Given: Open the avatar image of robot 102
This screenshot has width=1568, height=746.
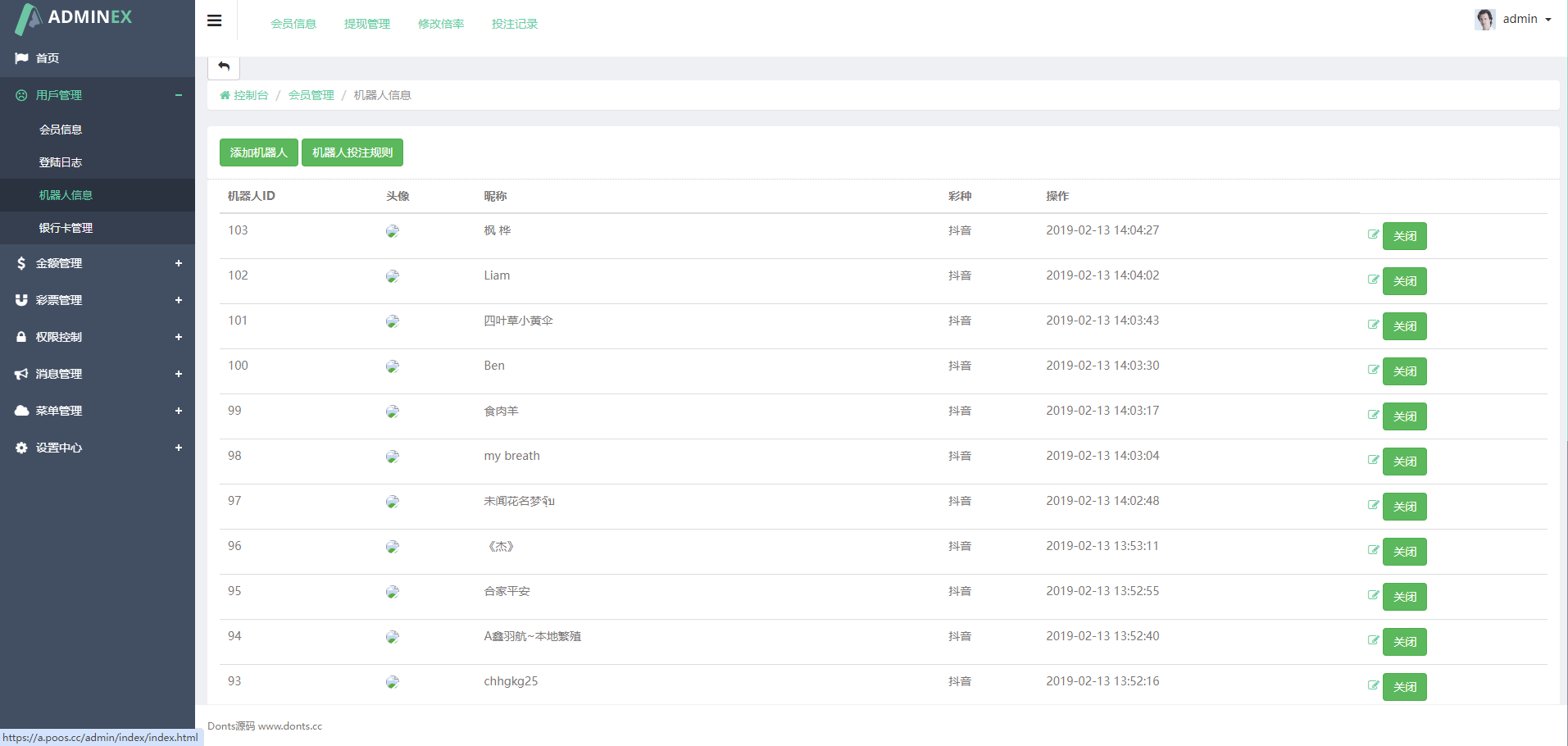Looking at the screenshot, I should pos(393,276).
